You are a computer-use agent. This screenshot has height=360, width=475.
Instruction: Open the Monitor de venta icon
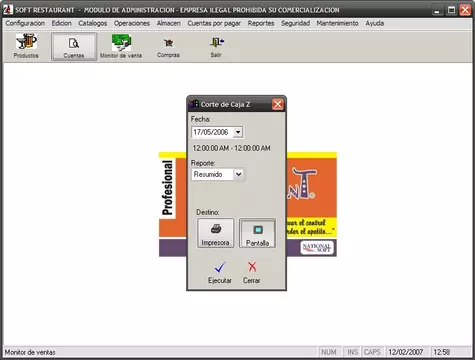(x=121, y=42)
